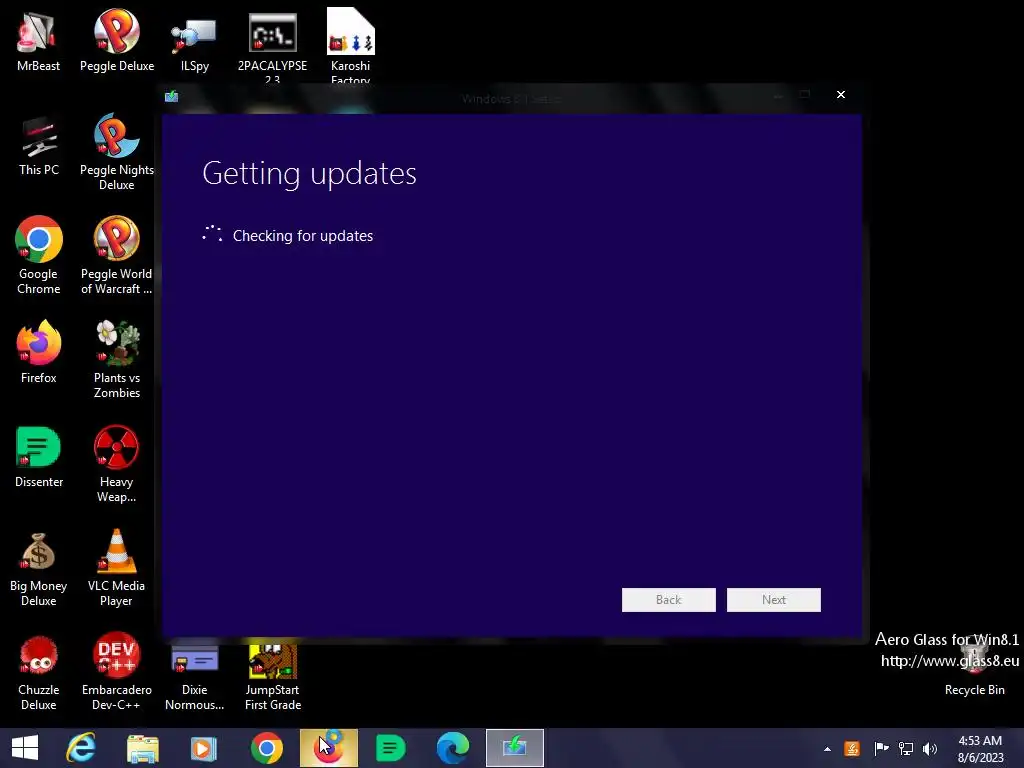The width and height of the screenshot is (1024, 768).
Task: Click the JumpStart First Grade icon
Action: click(272, 676)
